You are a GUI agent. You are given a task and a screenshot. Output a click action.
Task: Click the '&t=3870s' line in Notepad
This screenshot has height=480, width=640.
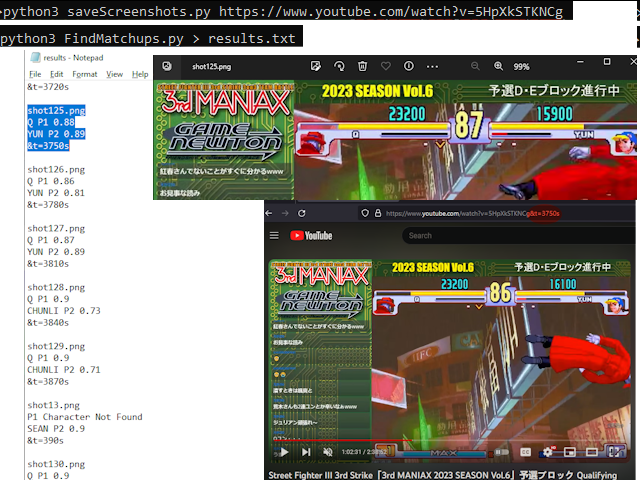[48, 382]
